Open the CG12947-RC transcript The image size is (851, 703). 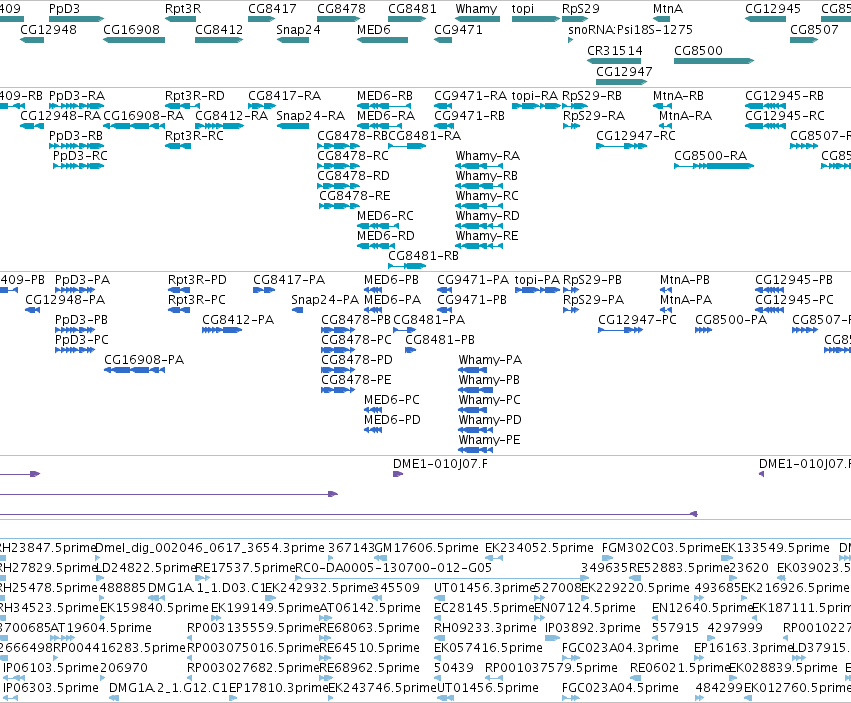[x=621, y=146]
